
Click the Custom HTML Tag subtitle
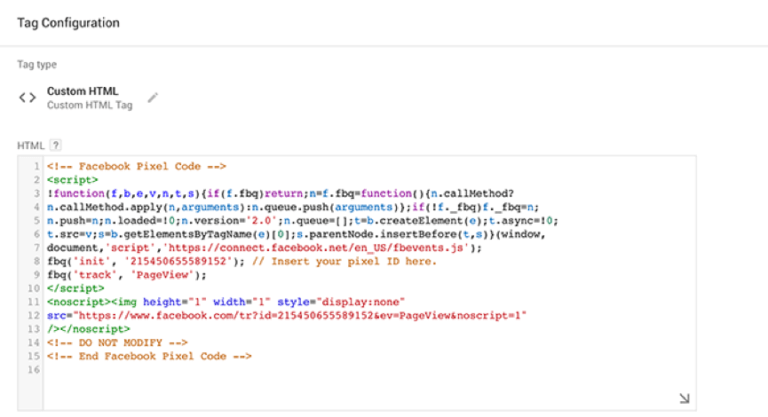tap(90, 105)
